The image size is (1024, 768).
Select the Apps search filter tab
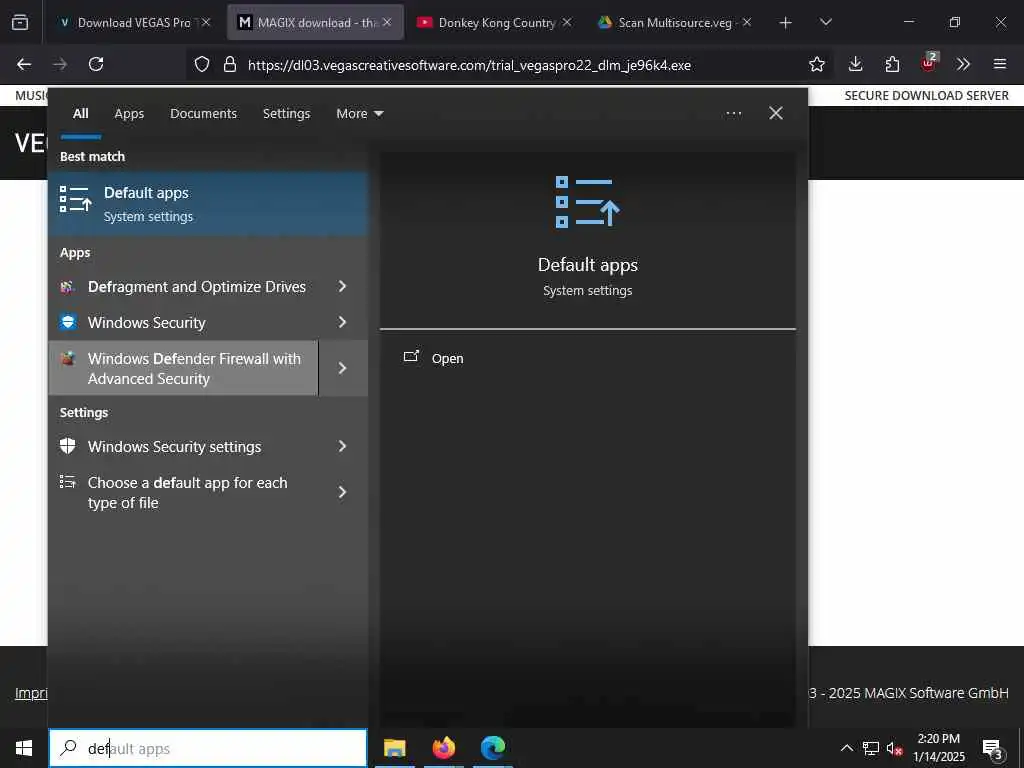[129, 114]
